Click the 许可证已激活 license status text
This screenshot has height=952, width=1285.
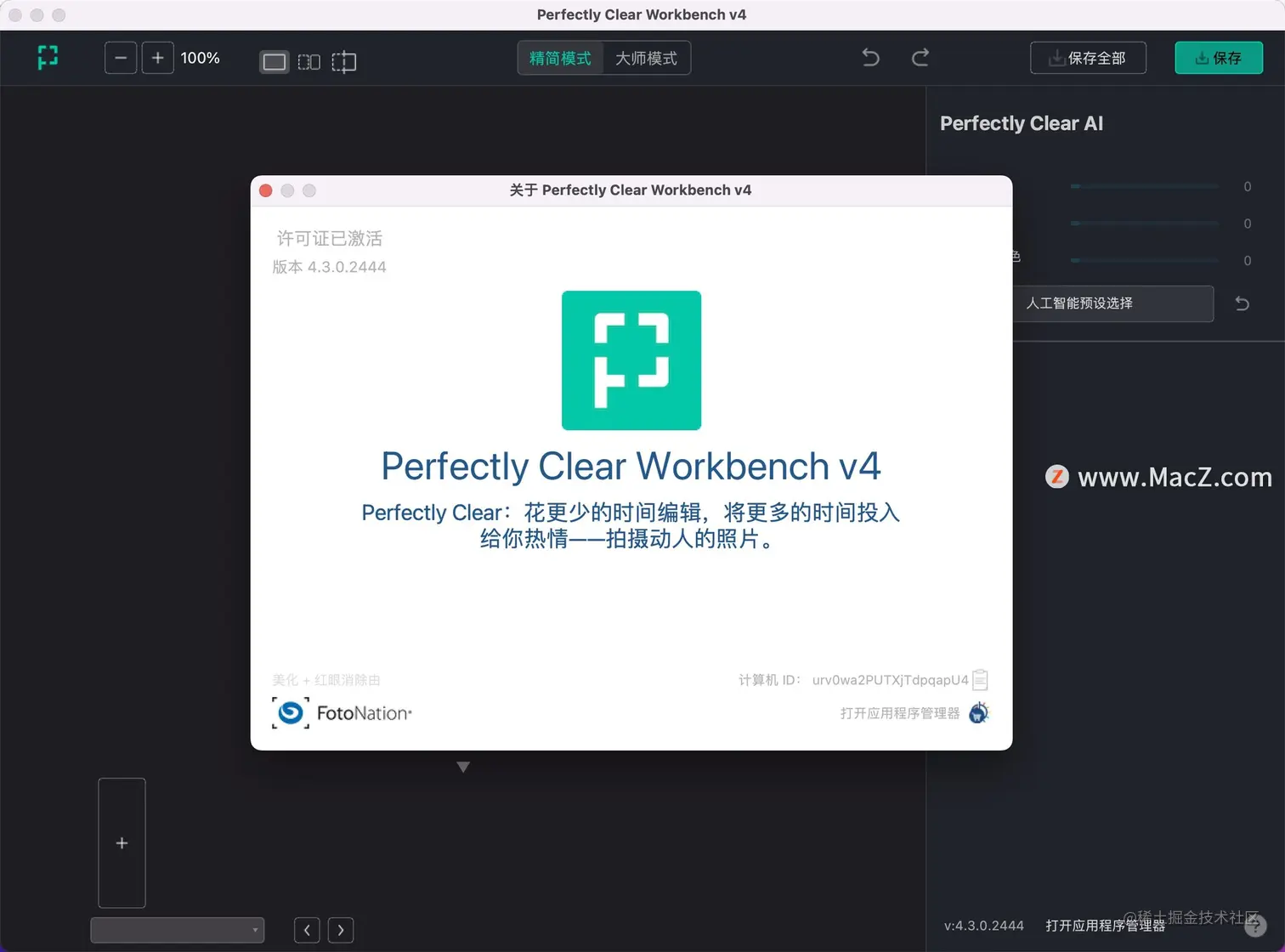[x=330, y=239]
